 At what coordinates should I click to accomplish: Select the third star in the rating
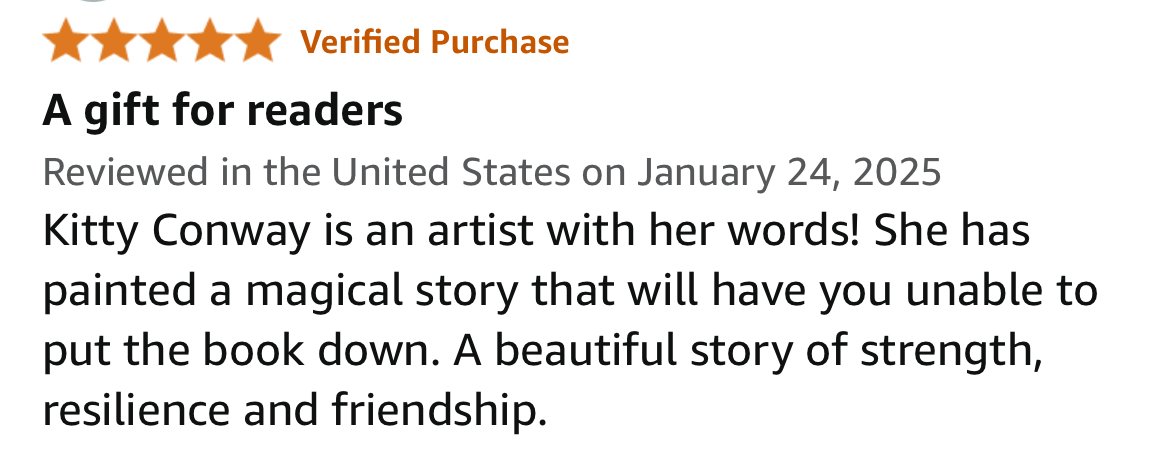coord(161,40)
